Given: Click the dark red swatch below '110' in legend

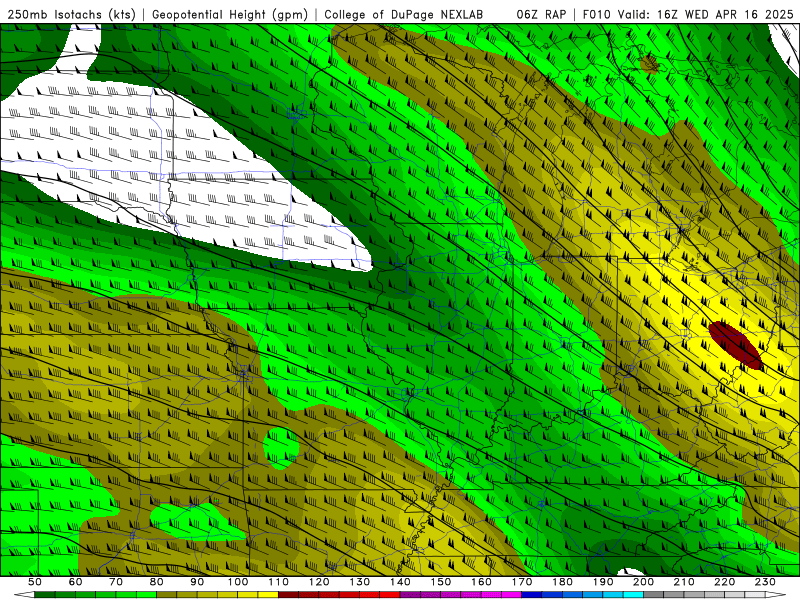Looking at the screenshot, I should point(288,595).
